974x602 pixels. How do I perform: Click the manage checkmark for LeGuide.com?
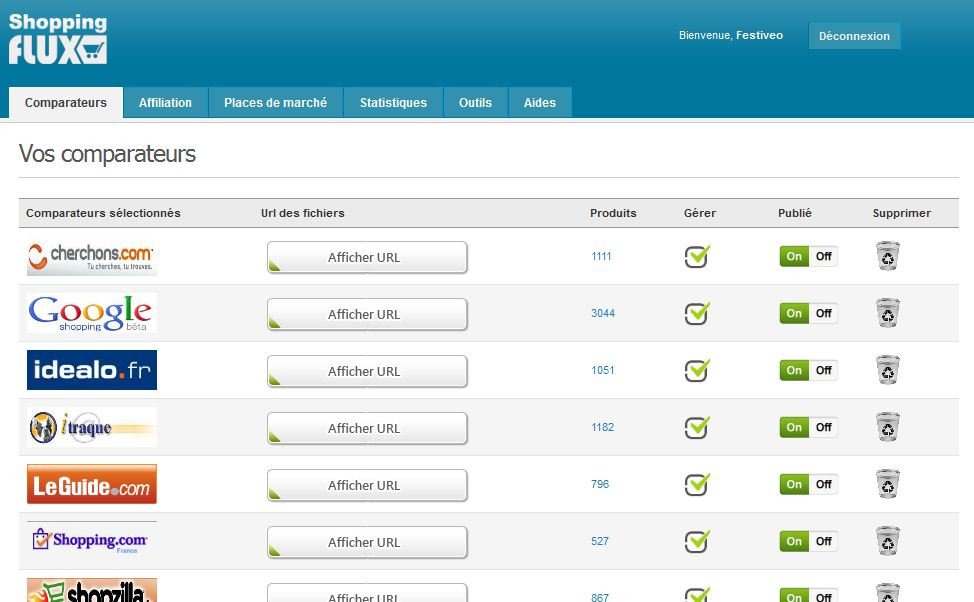[697, 485]
